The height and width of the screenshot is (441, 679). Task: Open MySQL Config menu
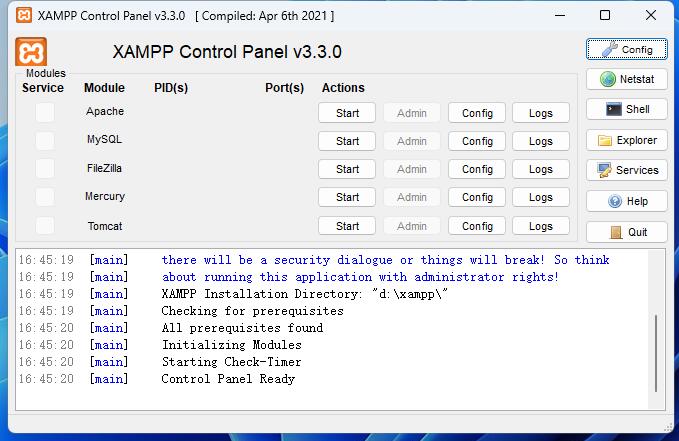[477, 141]
